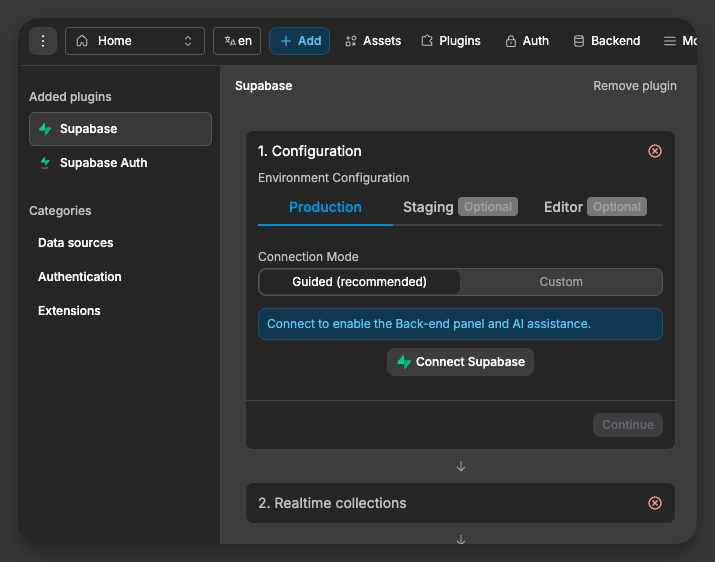Viewport: 715px width, 562px height.
Task: Select Custom connection mode
Action: coord(561,282)
